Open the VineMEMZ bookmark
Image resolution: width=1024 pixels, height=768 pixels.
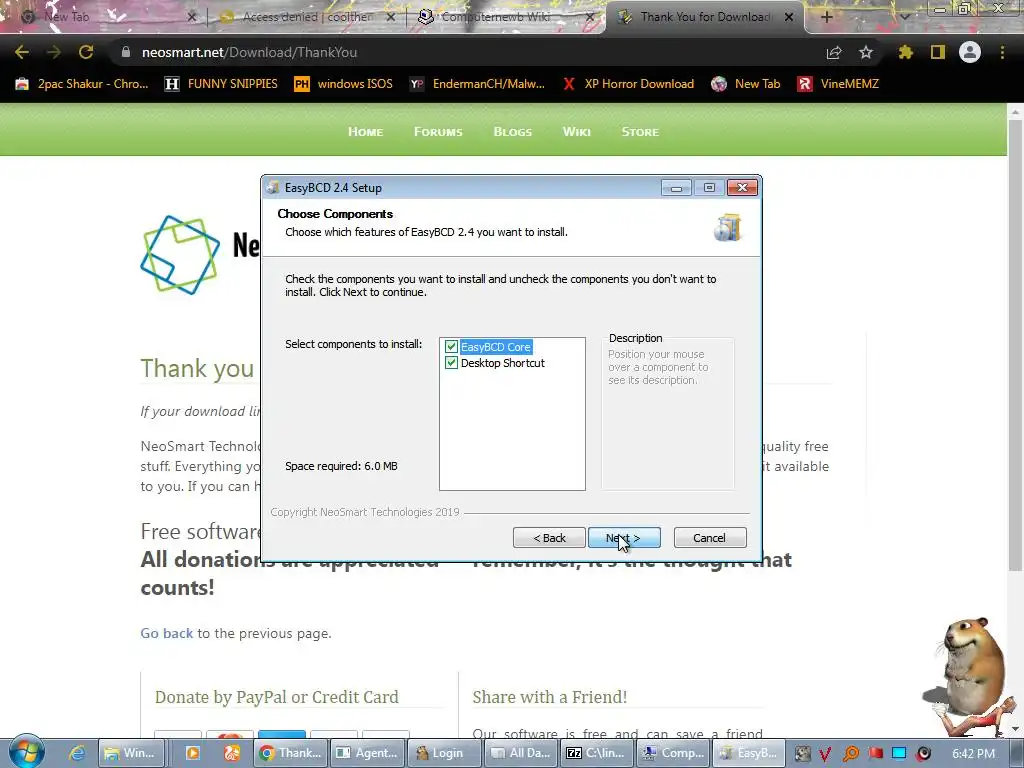(x=839, y=84)
